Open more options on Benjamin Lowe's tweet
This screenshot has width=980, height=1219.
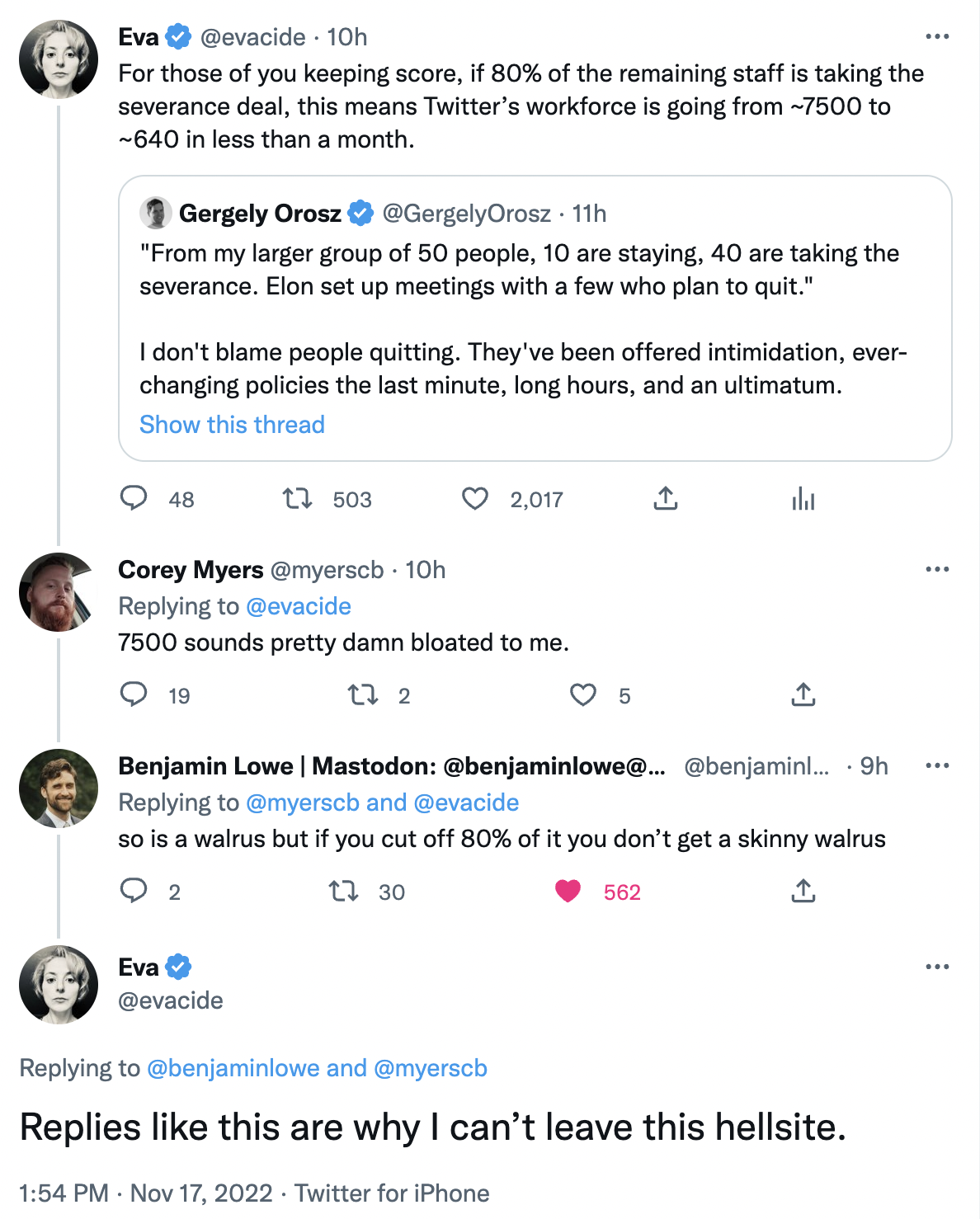937,766
